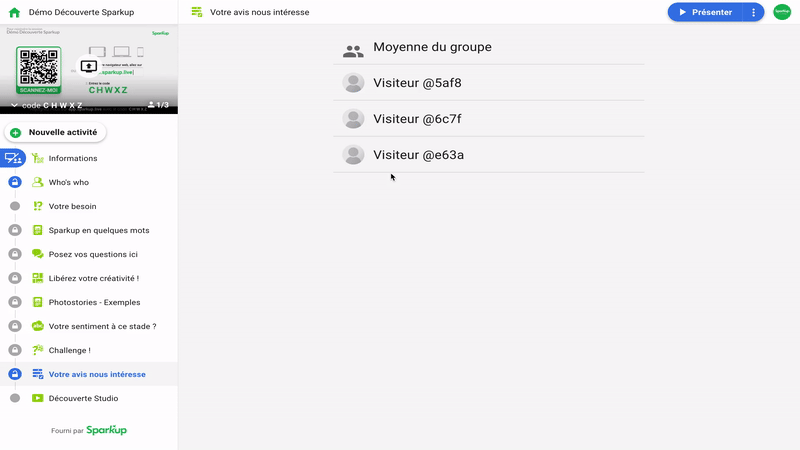Select the Moyenne du groupe row
This screenshot has width=800, height=450.
(489, 47)
